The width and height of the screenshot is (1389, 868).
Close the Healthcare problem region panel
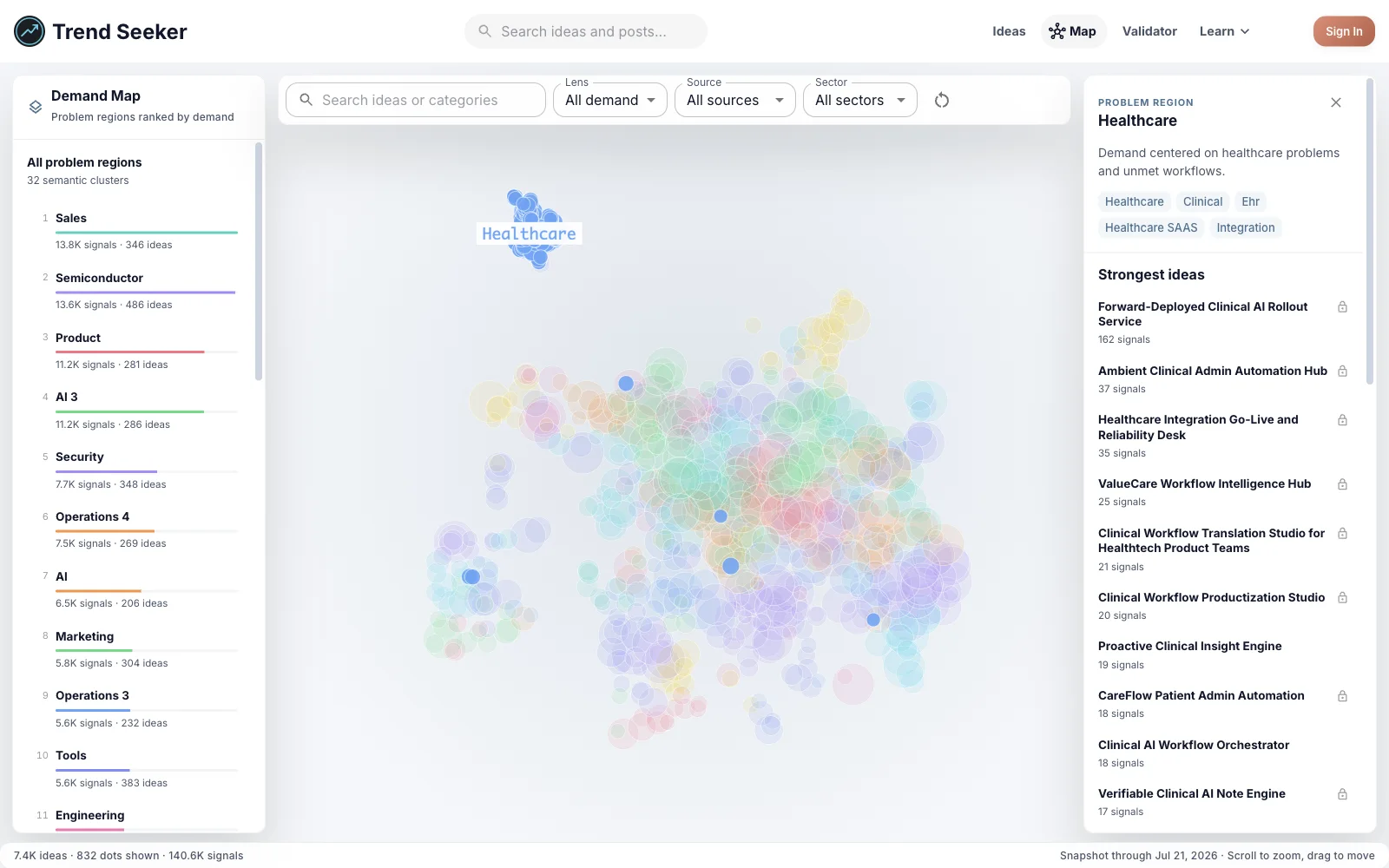point(1336,102)
